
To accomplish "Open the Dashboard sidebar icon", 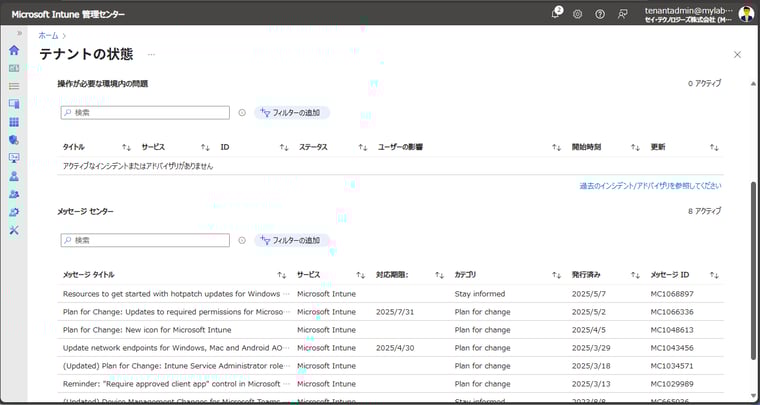I will 14,68.
